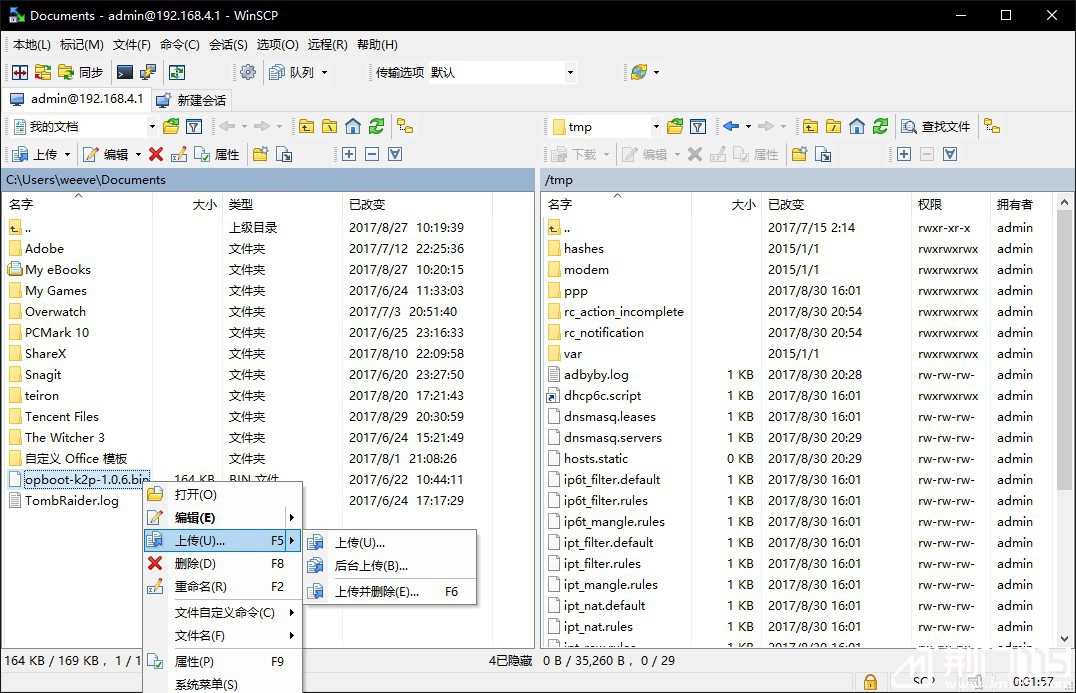This screenshot has height=693, width=1076.
Task: Select remote folder rc_action_incomplete
Action: click(623, 312)
